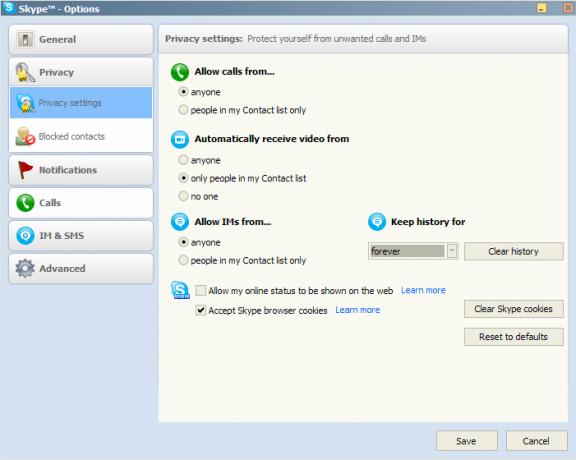Image resolution: width=576 pixels, height=460 pixels.
Task: Click the green Calls phone icon in sidebar
Action: pyautogui.click(x=25, y=203)
